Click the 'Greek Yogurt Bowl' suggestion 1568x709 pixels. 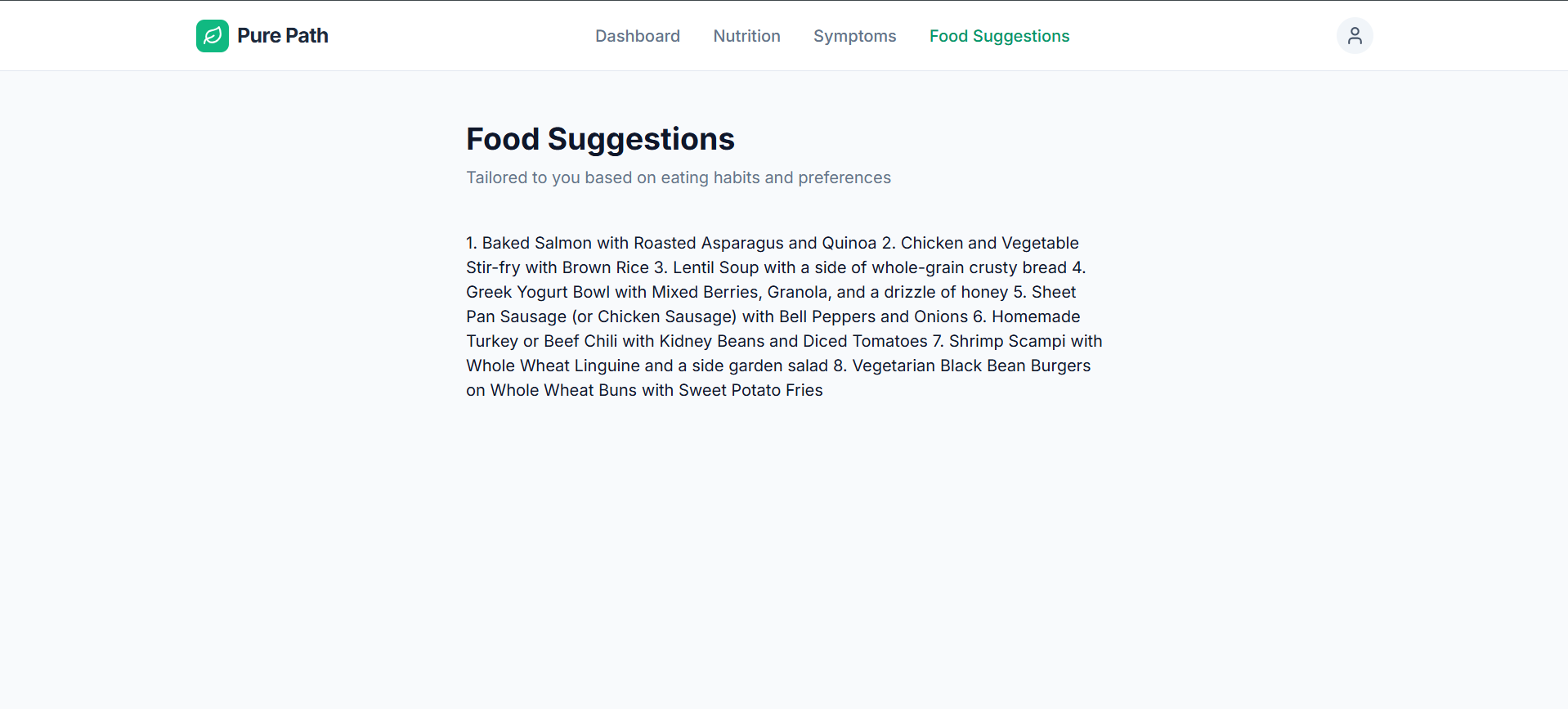[538, 292]
